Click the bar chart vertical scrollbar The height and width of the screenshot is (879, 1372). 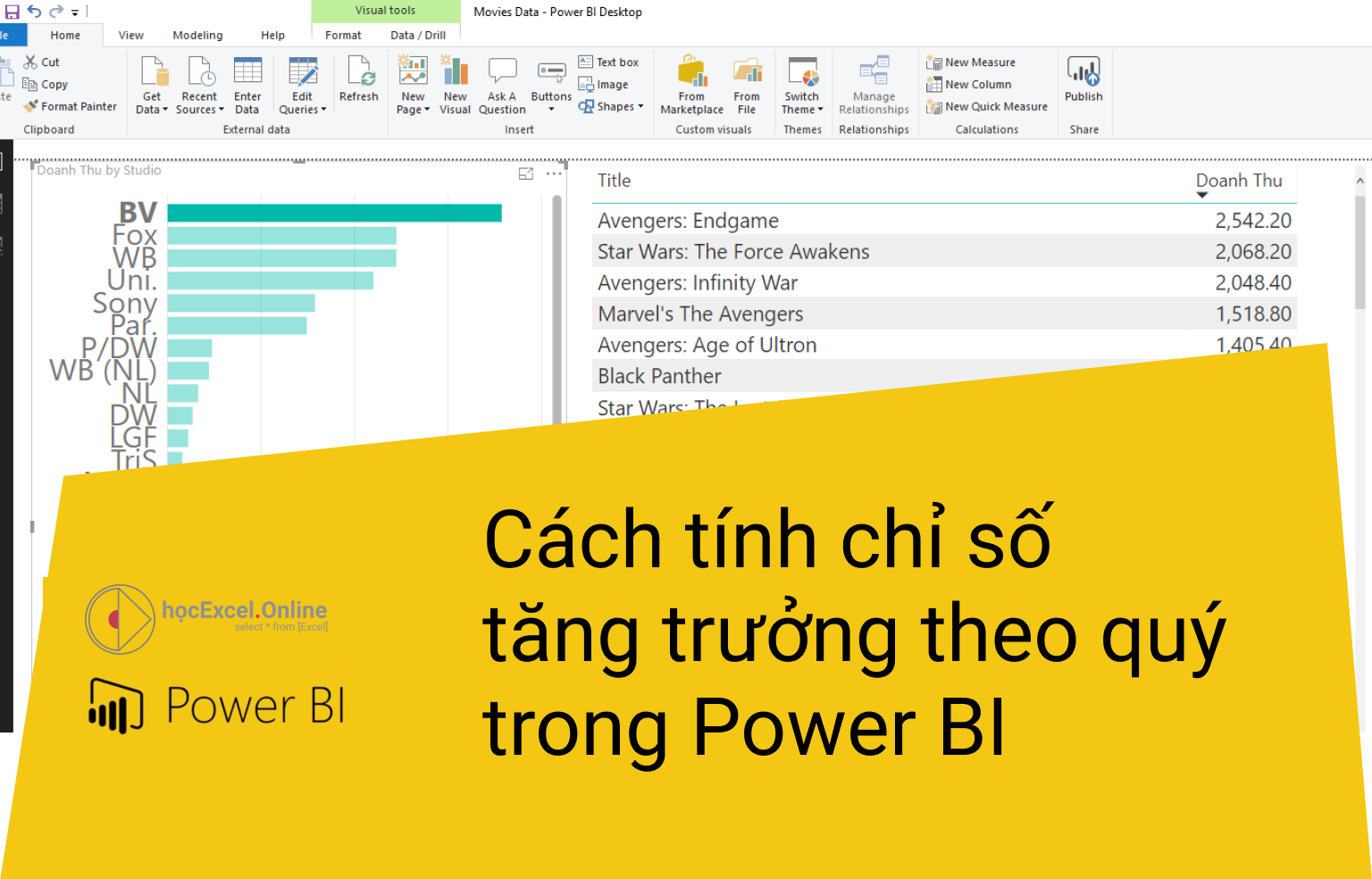tap(557, 308)
